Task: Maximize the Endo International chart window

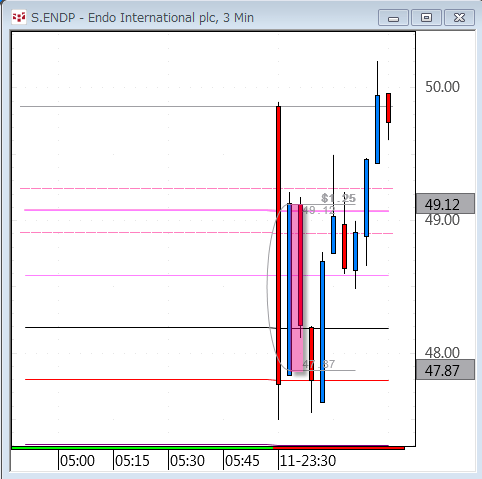Action: pyautogui.click(x=426, y=18)
